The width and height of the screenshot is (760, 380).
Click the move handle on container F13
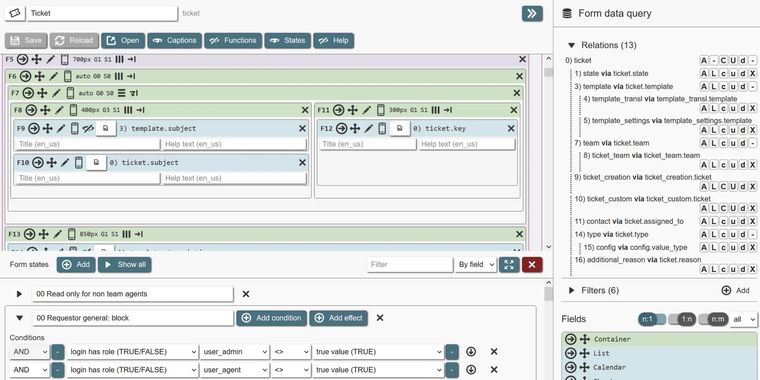(x=44, y=234)
